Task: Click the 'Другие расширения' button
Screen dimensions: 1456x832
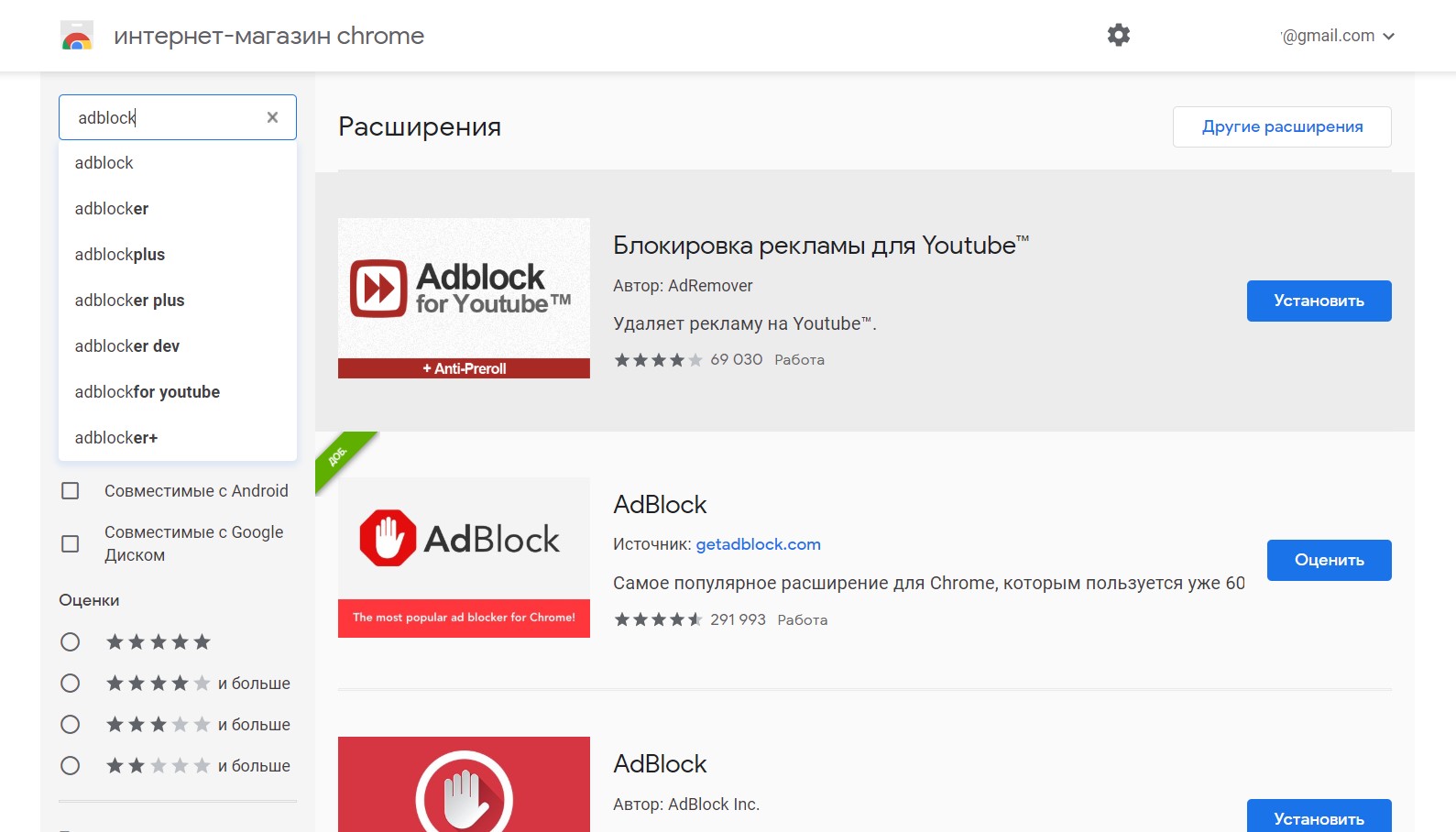Action: tap(1282, 126)
